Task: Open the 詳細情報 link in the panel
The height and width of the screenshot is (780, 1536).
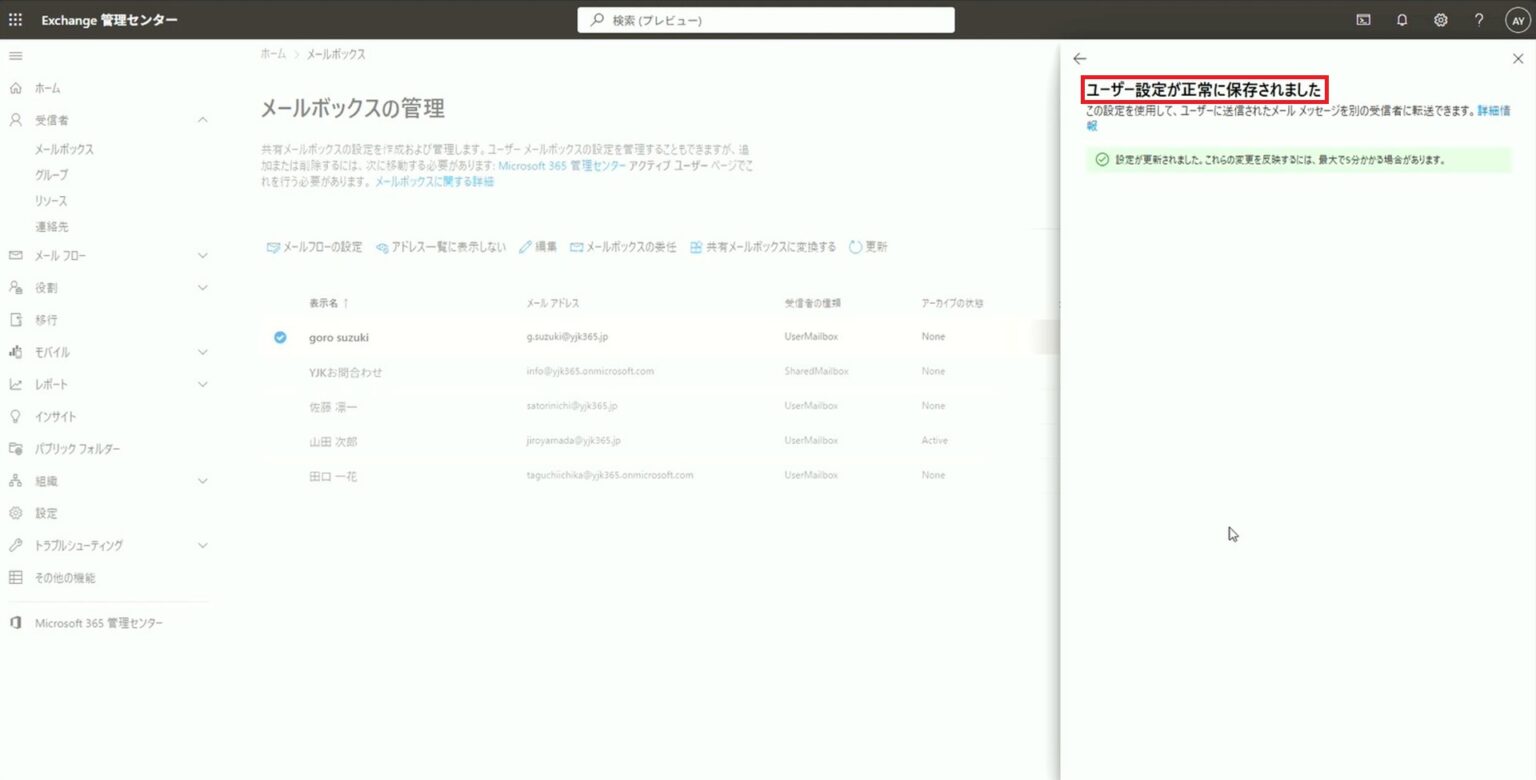Action: (1494, 110)
